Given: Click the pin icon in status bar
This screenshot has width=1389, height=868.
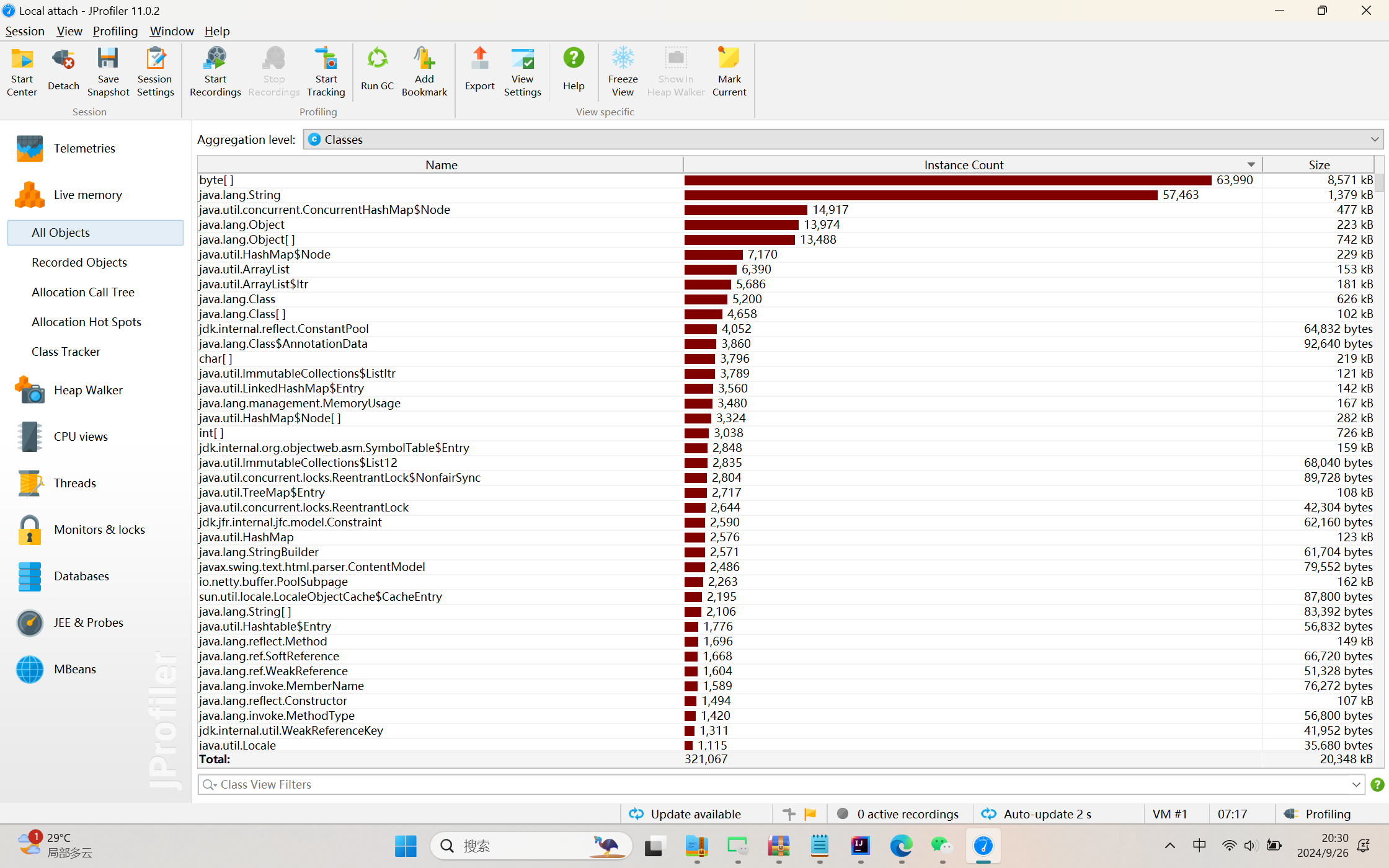Looking at the screenshot, I should coord(789,814).
